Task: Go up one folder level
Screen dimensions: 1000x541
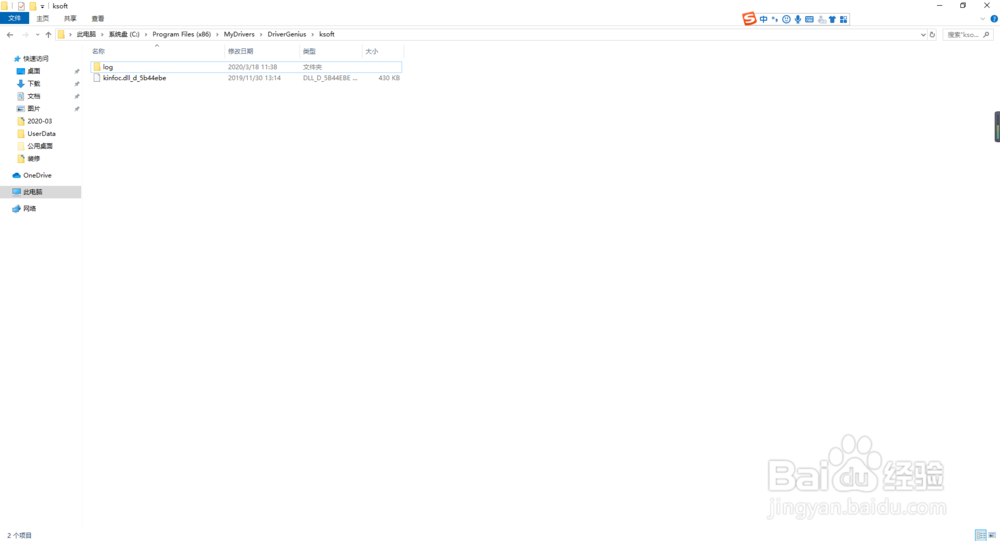Action: point(48,34)
